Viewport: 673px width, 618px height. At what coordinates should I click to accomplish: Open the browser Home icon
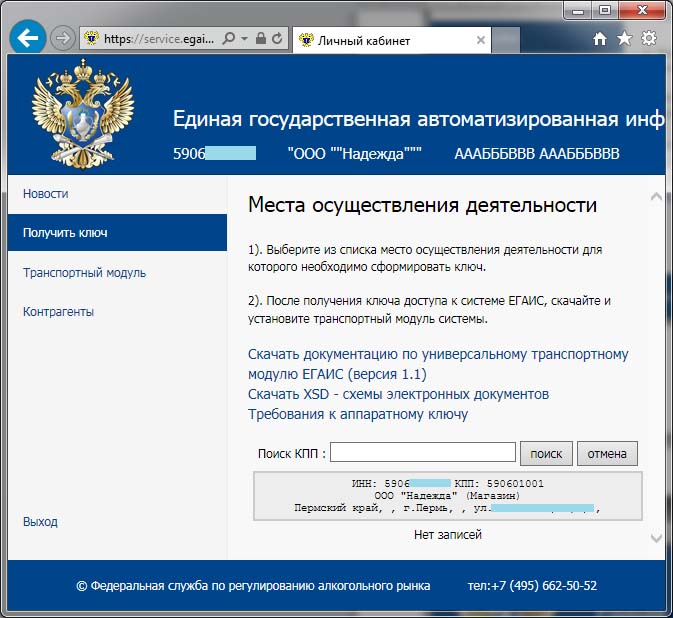point(600,39)
